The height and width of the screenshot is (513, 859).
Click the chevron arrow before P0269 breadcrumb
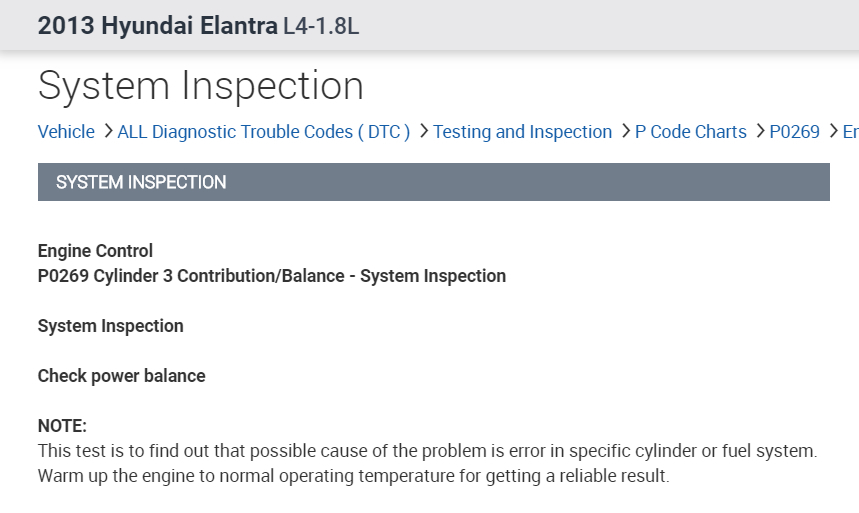759,132
